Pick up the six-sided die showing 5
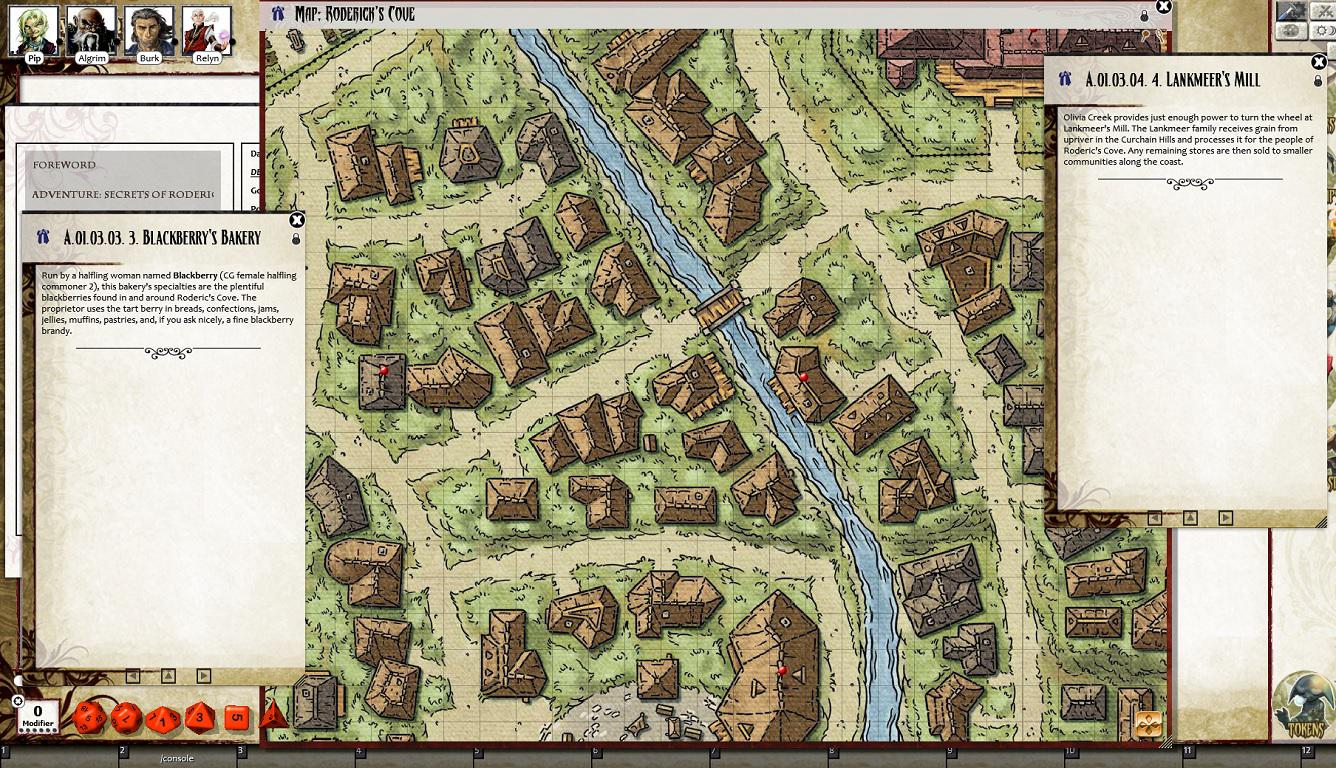 (237, 715)
